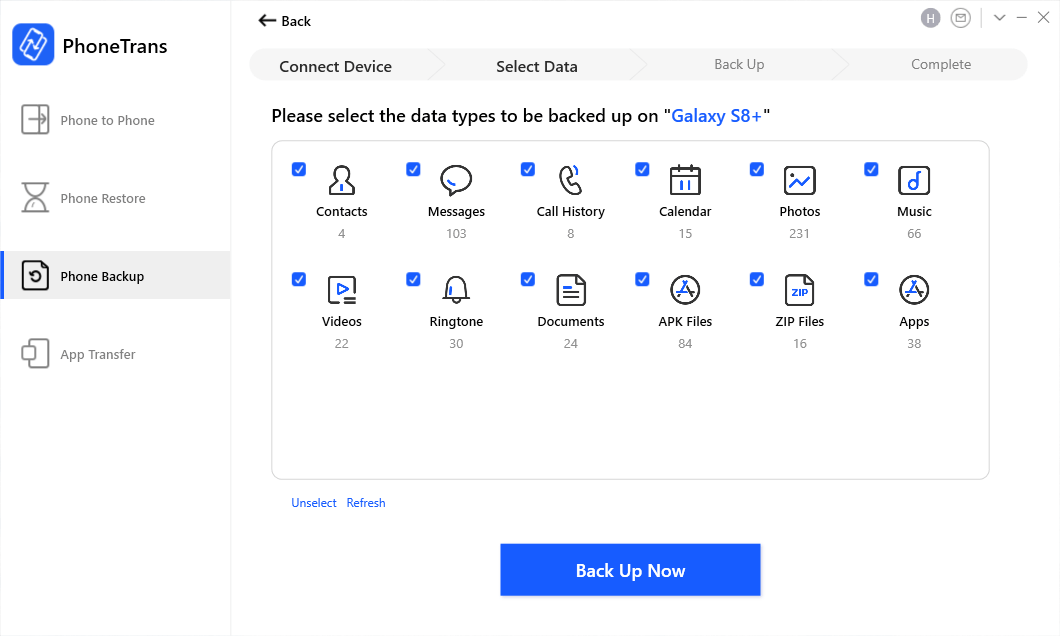The image size is (1060, 636).
Task: Open the mail feedback icon in title bar
Action: [x=961, y=18]
